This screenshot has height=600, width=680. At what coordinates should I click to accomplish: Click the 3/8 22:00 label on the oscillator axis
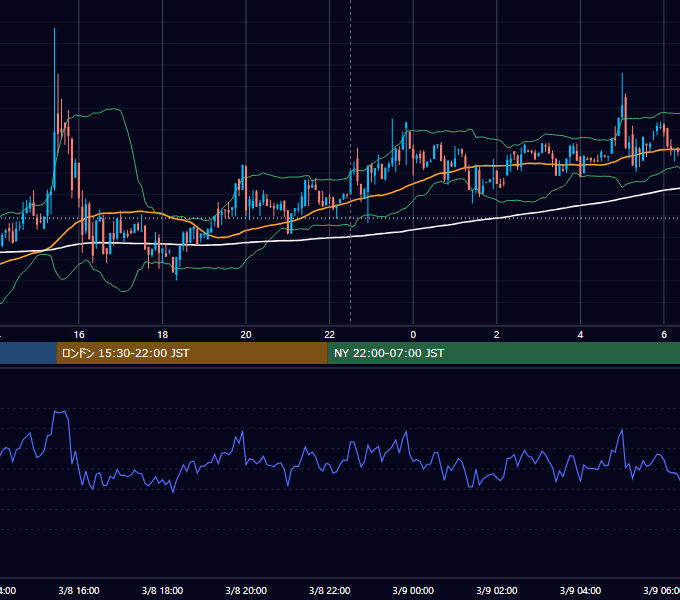pyautogui.click(x=330, y=590)
